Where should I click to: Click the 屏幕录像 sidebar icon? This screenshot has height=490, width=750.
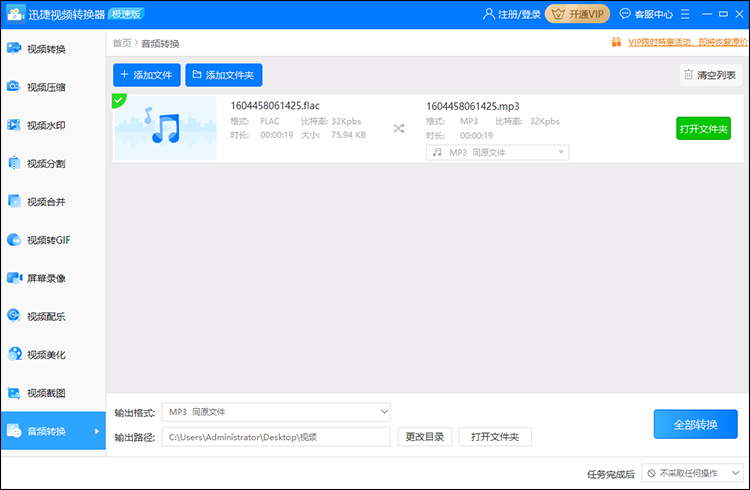[14, 278]
